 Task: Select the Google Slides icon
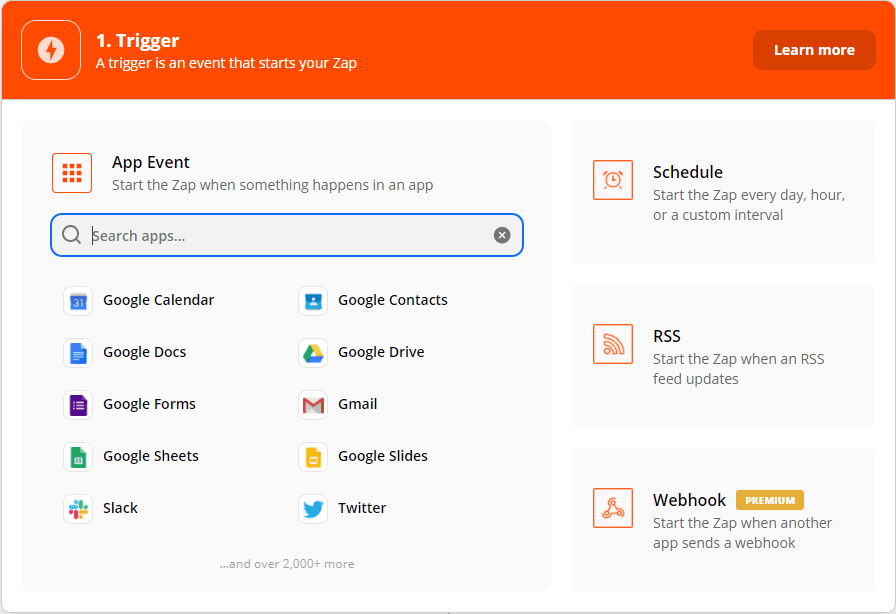[x=313, y=456]
